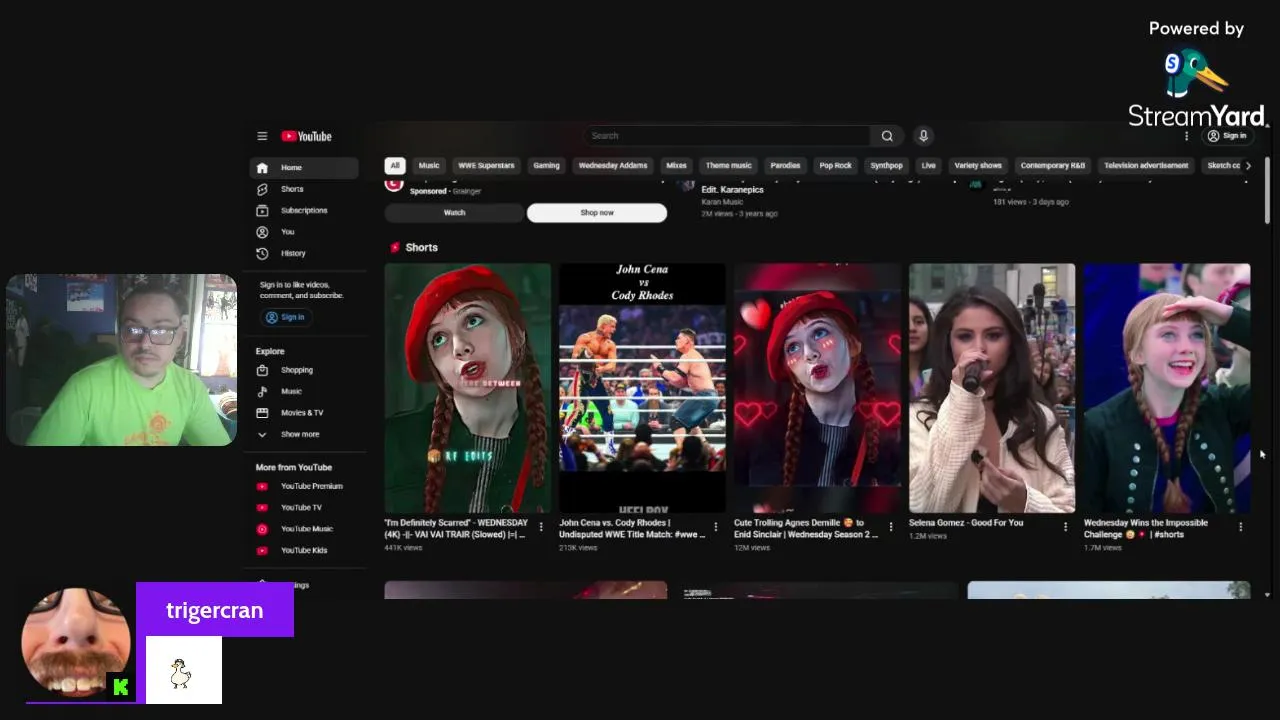The height and width of the screenshot is (720, 1280).
Task: Click the trigercran name banner
Action: 215,610
